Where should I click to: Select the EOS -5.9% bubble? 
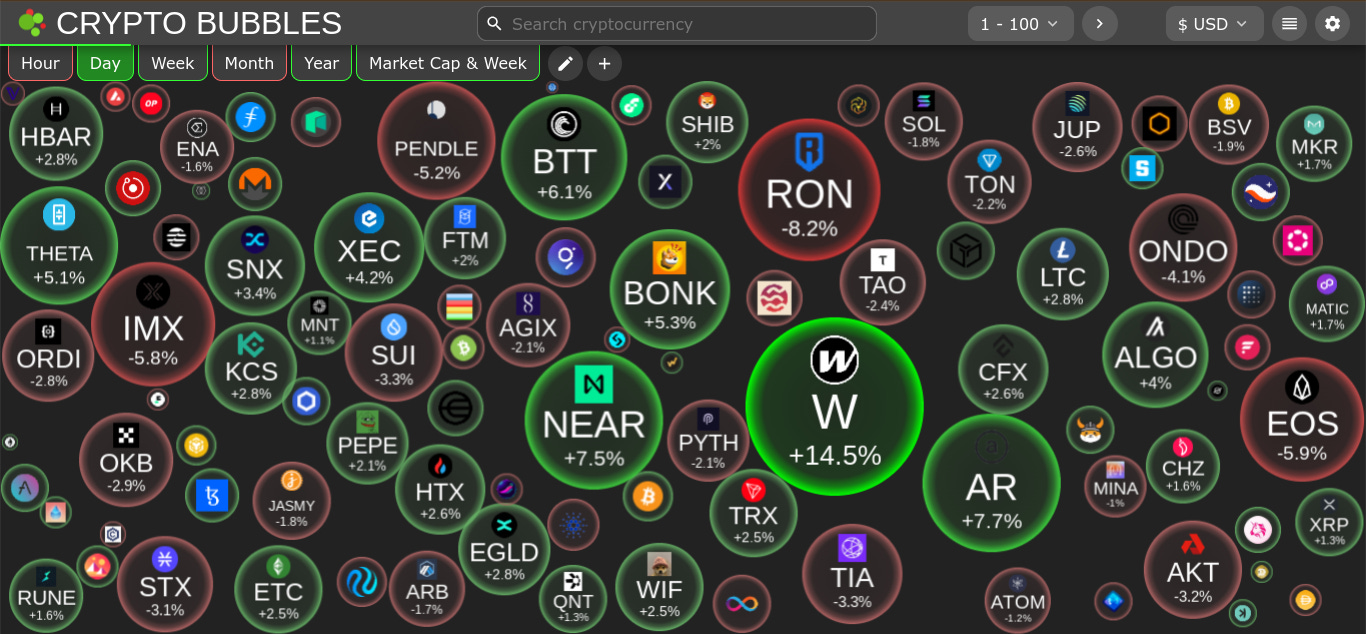coord(1302,419)
